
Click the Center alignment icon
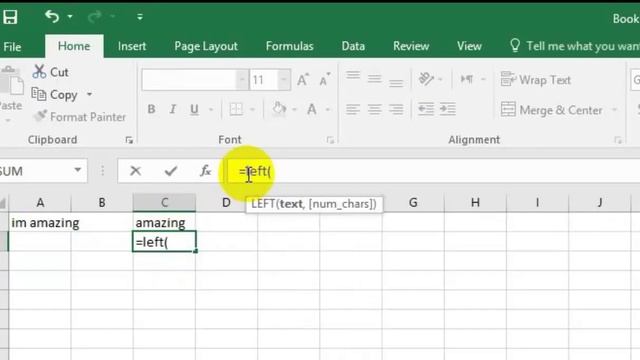374,109
